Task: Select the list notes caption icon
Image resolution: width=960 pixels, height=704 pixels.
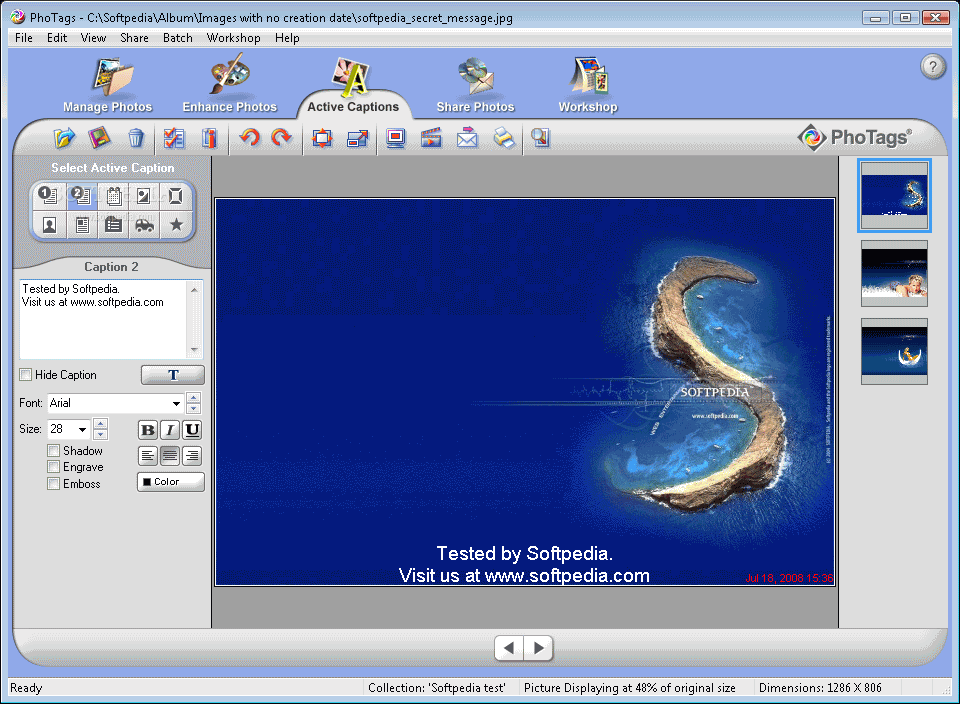Action: click(113, 225)
